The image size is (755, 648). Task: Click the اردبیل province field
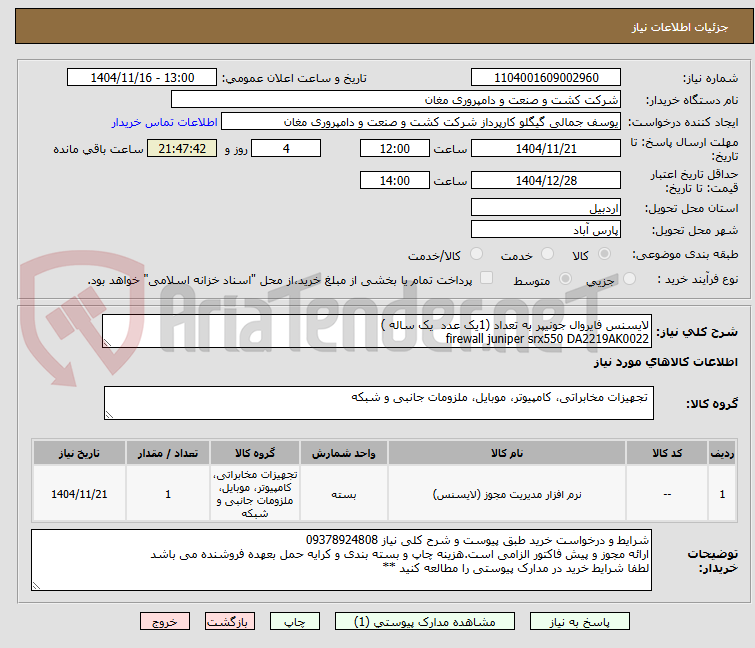546,207
